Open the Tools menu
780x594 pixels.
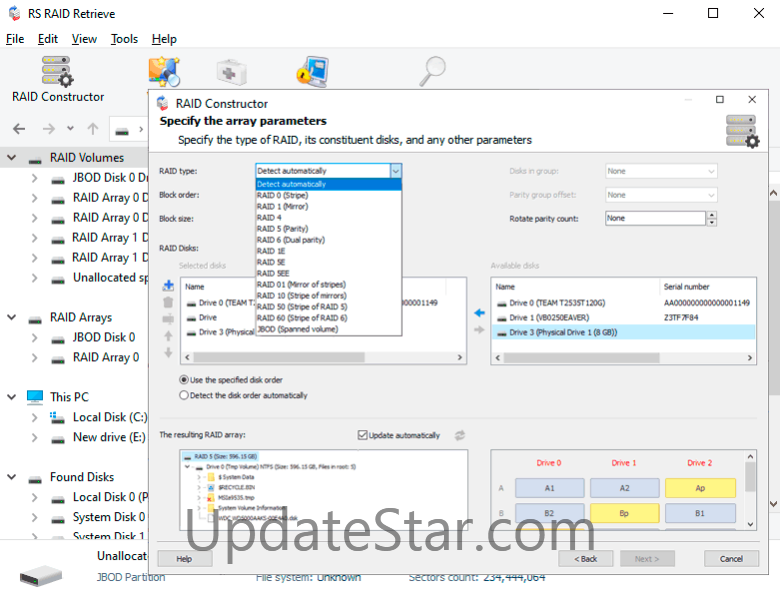click(x=124, y=39)
